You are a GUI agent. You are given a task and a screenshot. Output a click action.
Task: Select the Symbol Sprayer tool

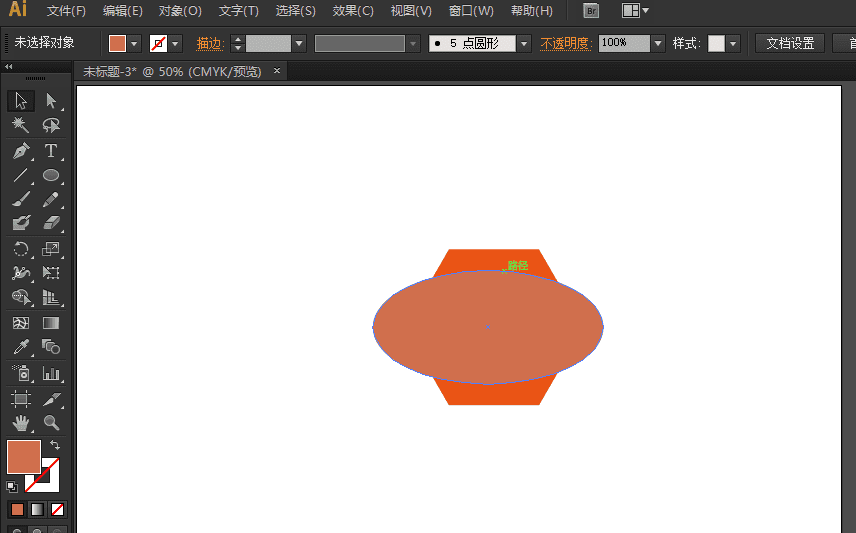pos(21,373)
